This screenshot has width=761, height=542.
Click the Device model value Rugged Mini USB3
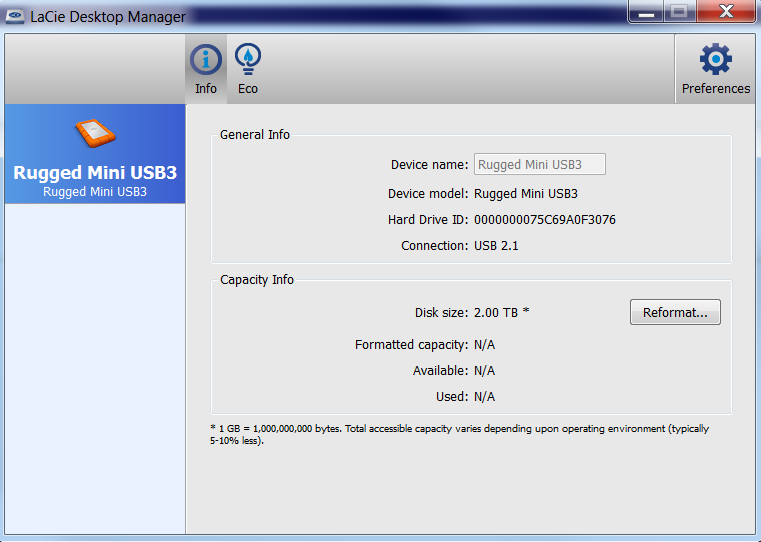[x=526, y=194]
